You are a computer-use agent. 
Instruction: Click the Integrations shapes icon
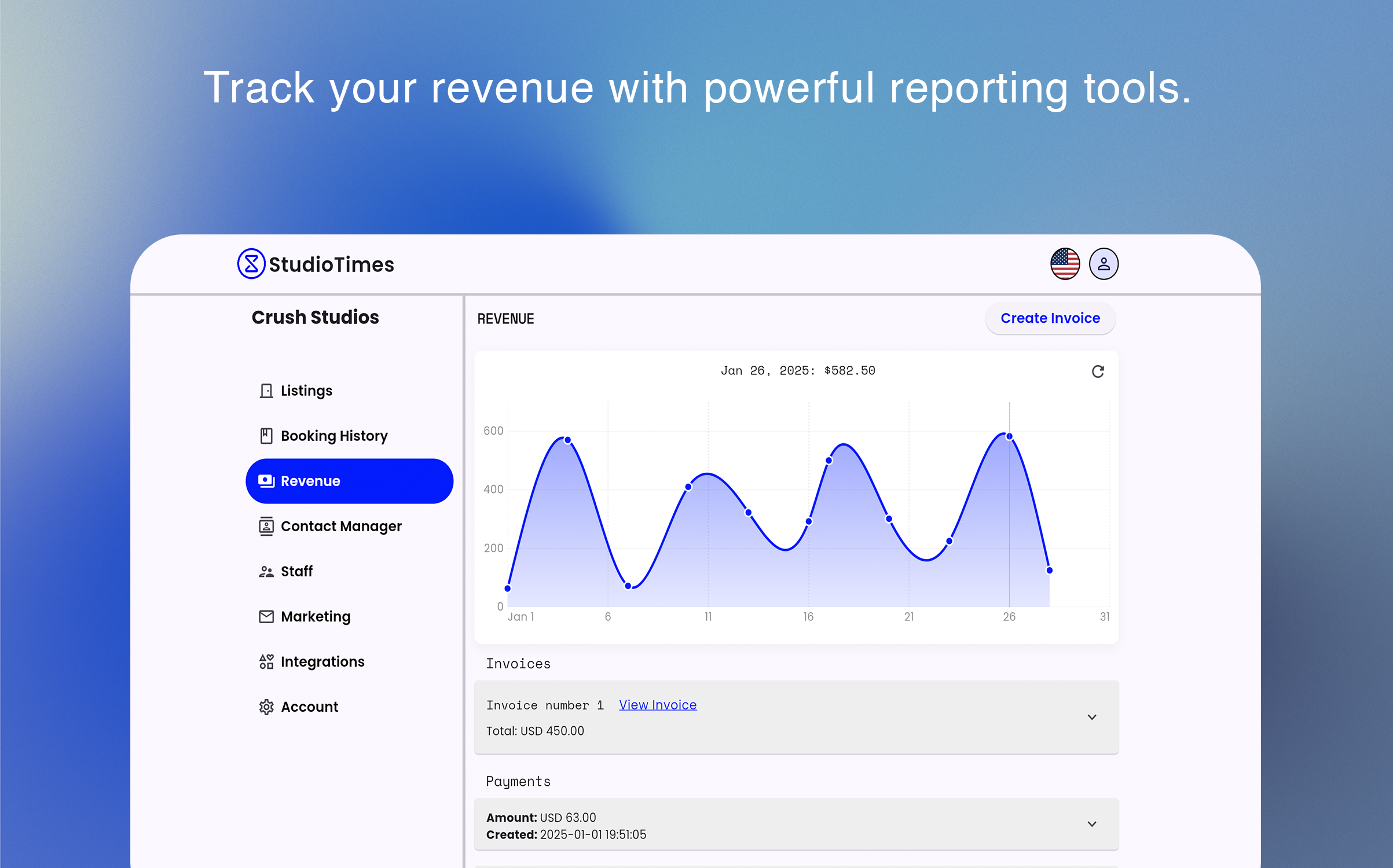click(266, 661)
